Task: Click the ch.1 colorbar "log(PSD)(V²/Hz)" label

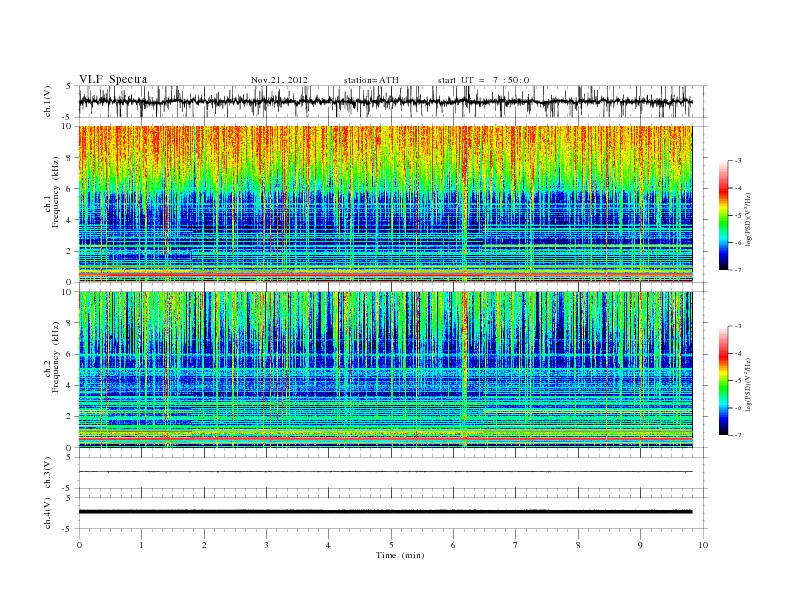Action: pos(750,220)
